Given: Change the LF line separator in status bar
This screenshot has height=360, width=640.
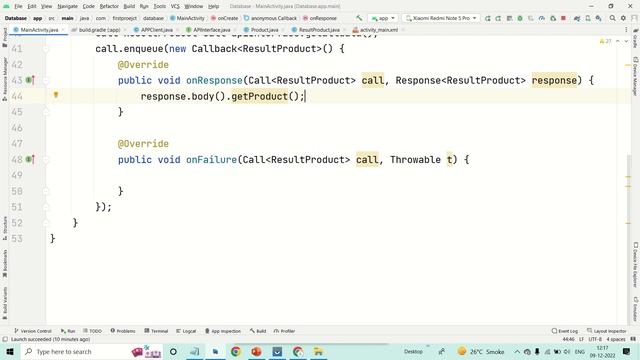Looking at the screenshot, I should tap(581, 339).
